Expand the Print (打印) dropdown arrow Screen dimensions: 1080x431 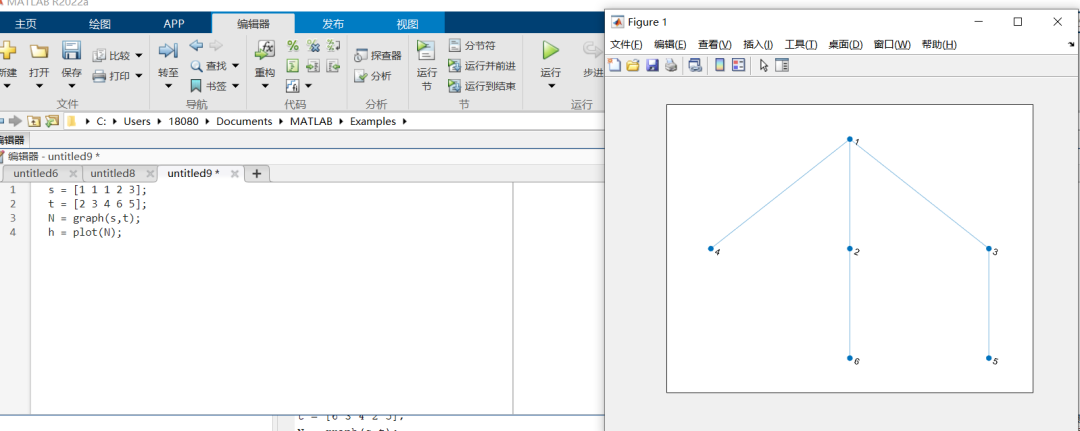[x=138, y=76]
